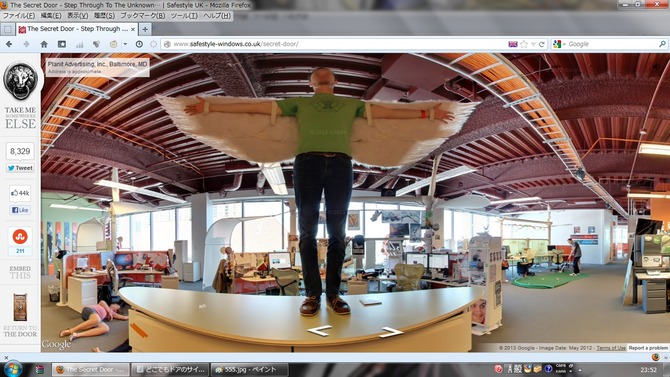Image resolution: width=670 pixels, height=377 pixels.
Task: Click the StumbleUpon share icon
Action: click(x=20, y=236)
